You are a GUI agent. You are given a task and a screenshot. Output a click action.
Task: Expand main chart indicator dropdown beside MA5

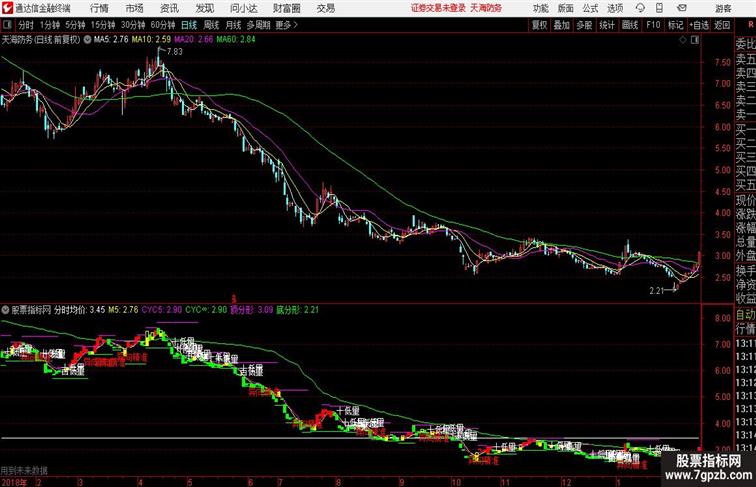87,40
